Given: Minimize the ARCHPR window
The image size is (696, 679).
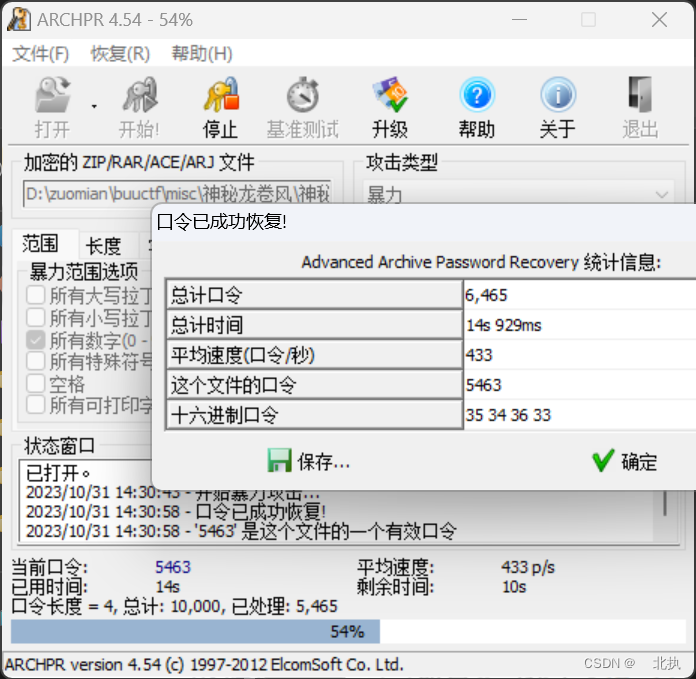Looking at the screenshot, I should (519, 20).
